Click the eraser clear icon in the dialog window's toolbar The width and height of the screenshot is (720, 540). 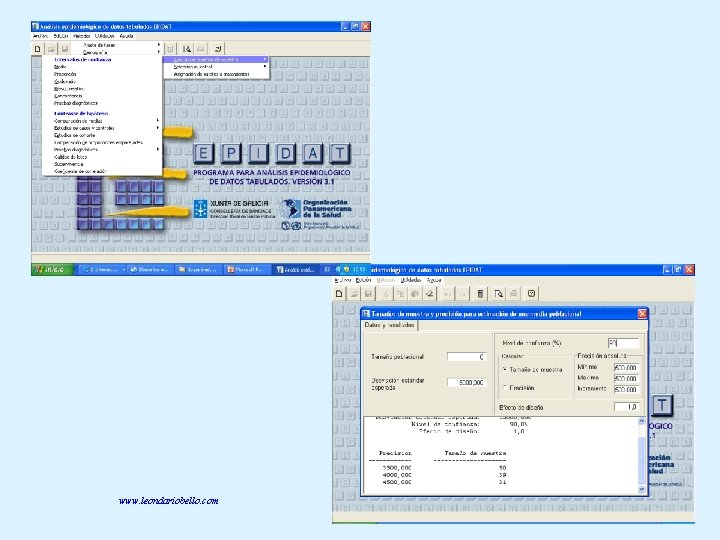pos(429,293)
